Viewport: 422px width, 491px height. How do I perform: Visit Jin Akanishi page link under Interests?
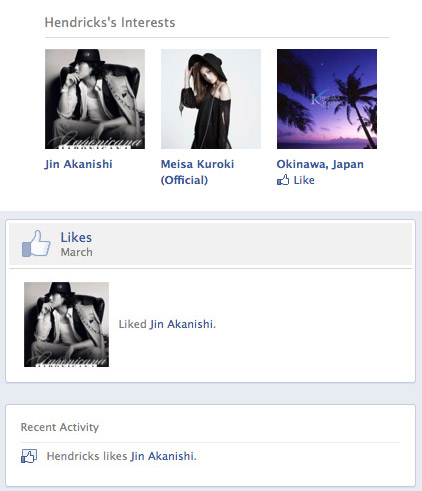point(78,164)
